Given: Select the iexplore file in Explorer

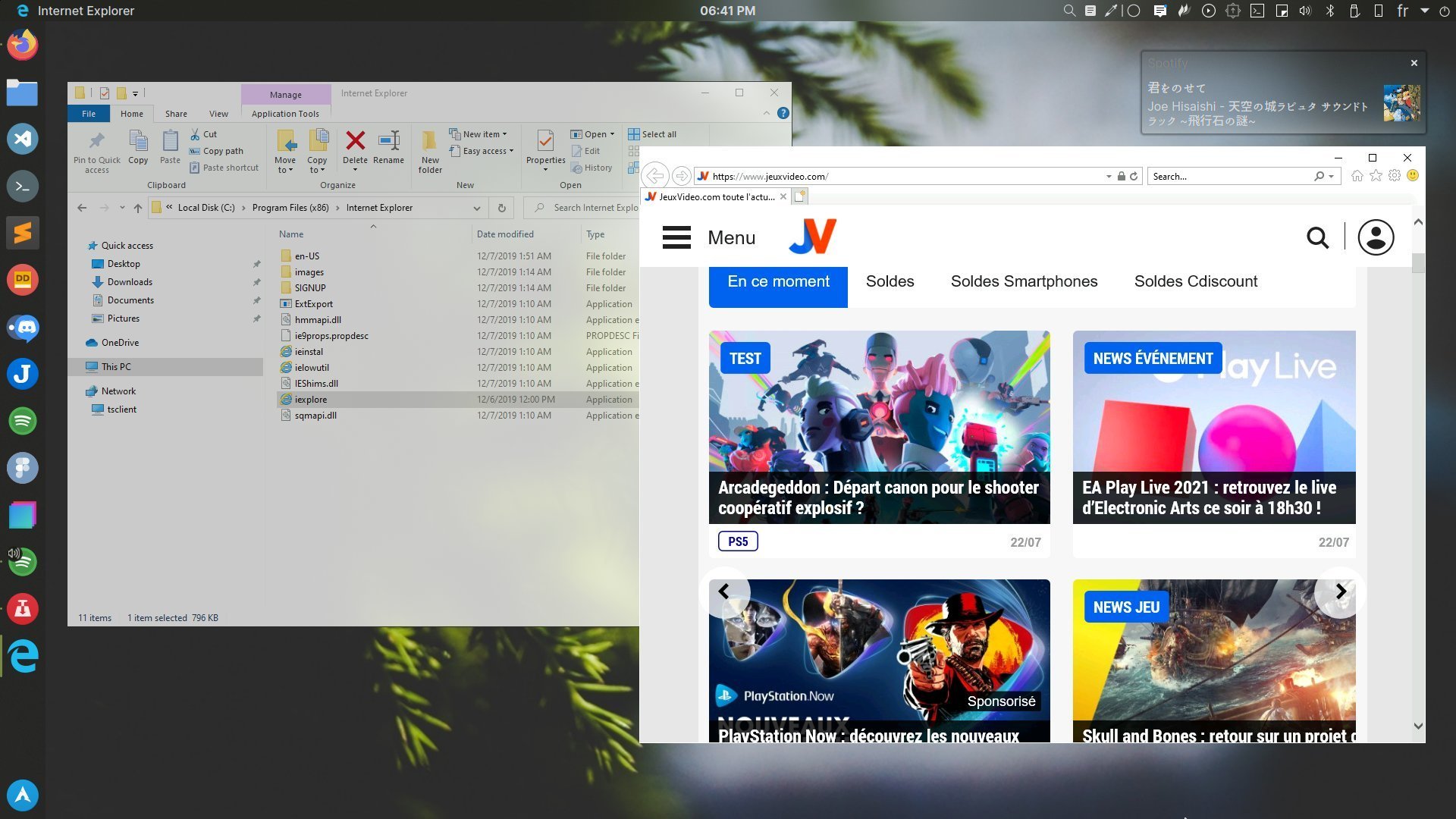Looking at the screenshot, I should coord(458,400).
